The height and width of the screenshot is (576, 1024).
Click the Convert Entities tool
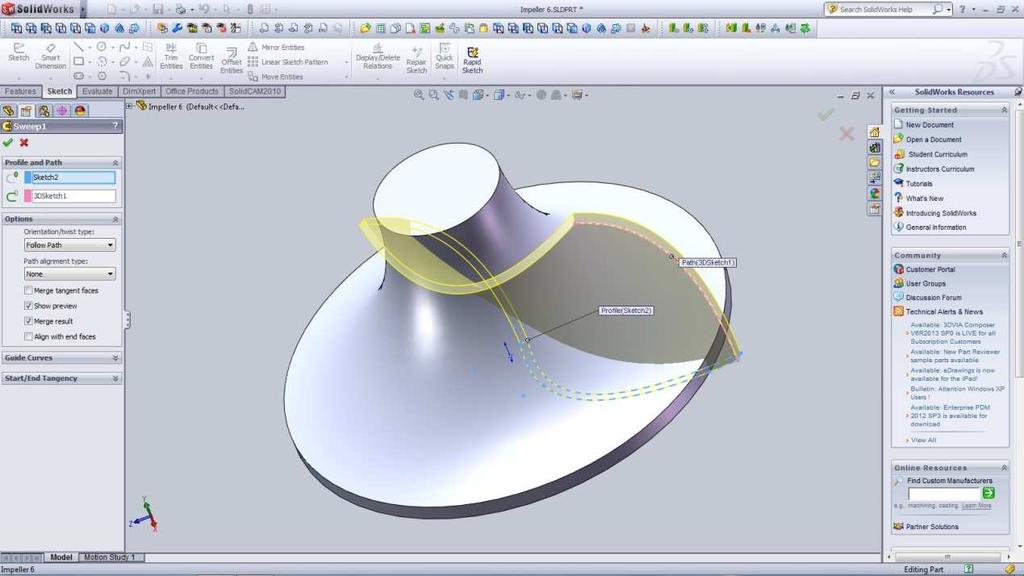pos(201,56)
